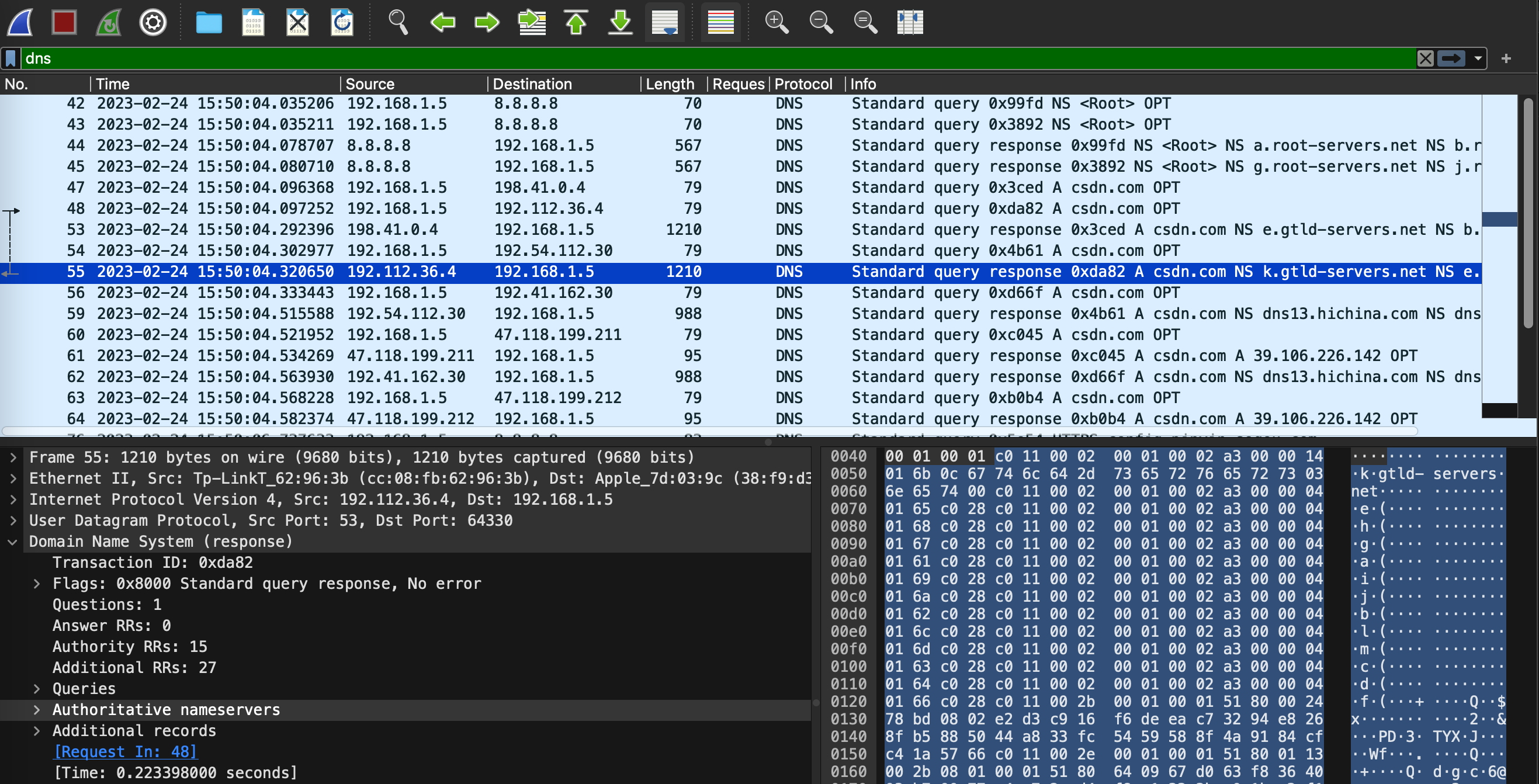
Task: Go to a specified packet
Action: [532, 23]
